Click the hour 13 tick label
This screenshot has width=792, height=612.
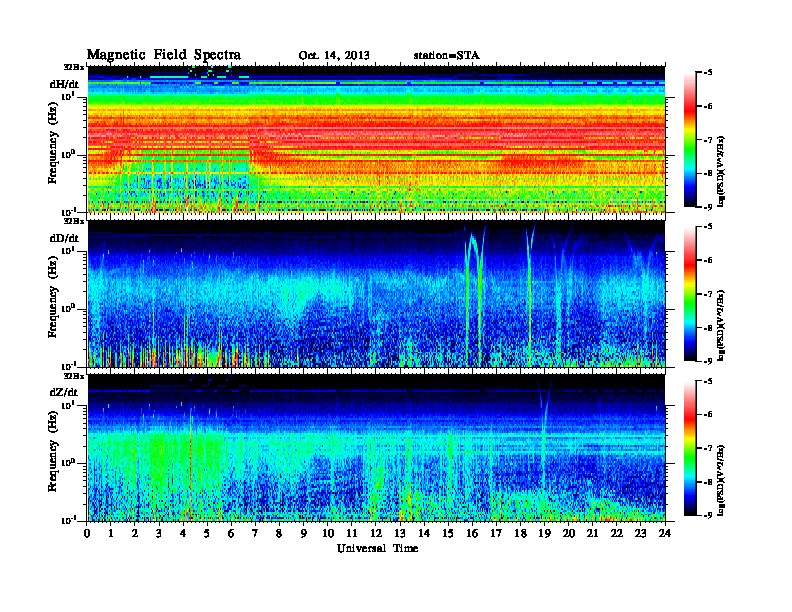(400, 533)
